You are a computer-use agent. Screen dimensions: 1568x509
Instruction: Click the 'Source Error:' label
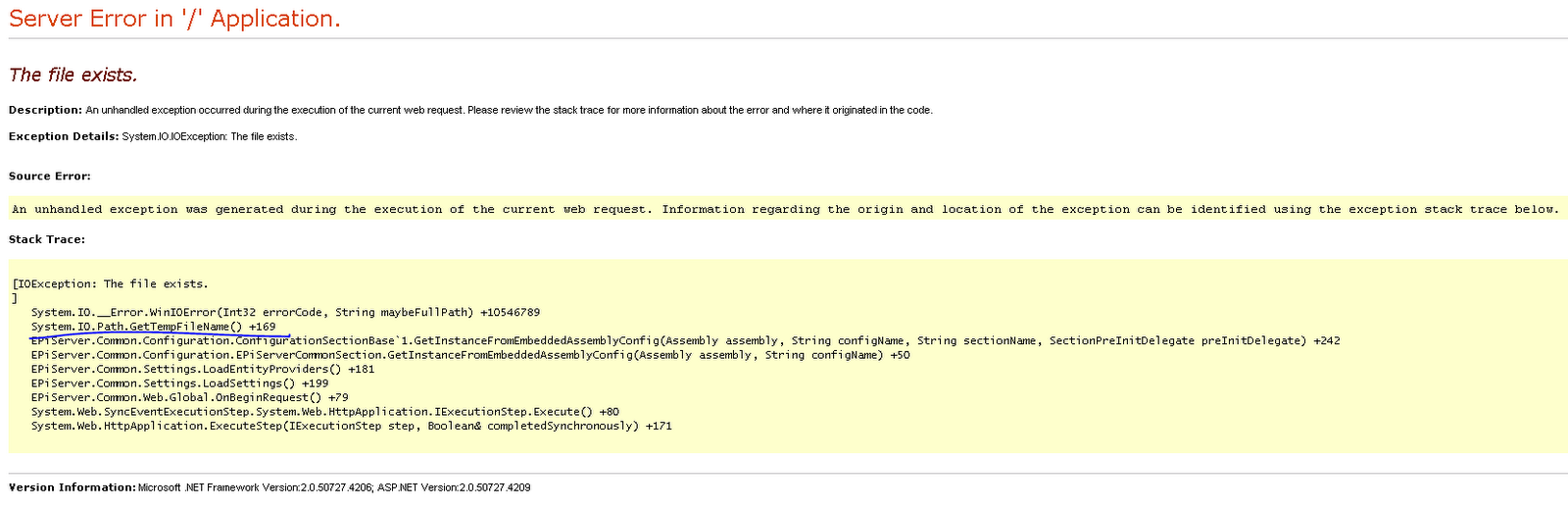click(50, 177)
